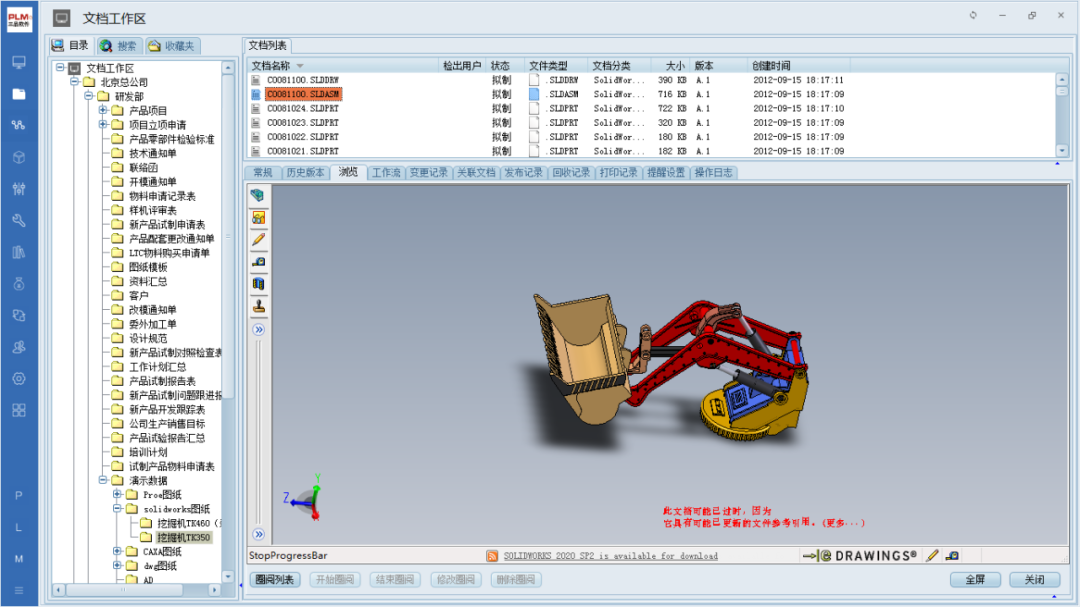Click the 3D view icon atop the preview toolbar

point(259,196)
